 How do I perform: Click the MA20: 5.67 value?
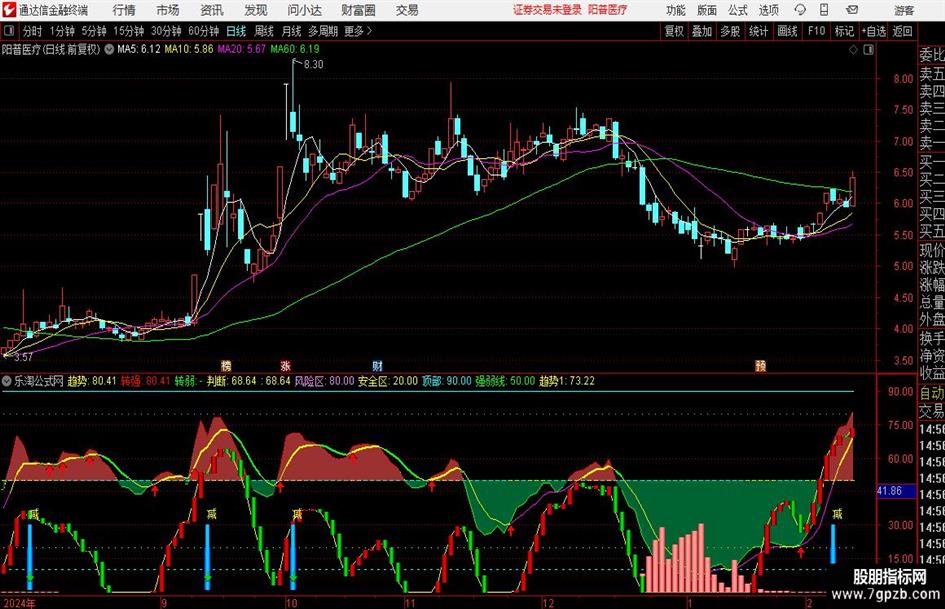pos(241,49)
